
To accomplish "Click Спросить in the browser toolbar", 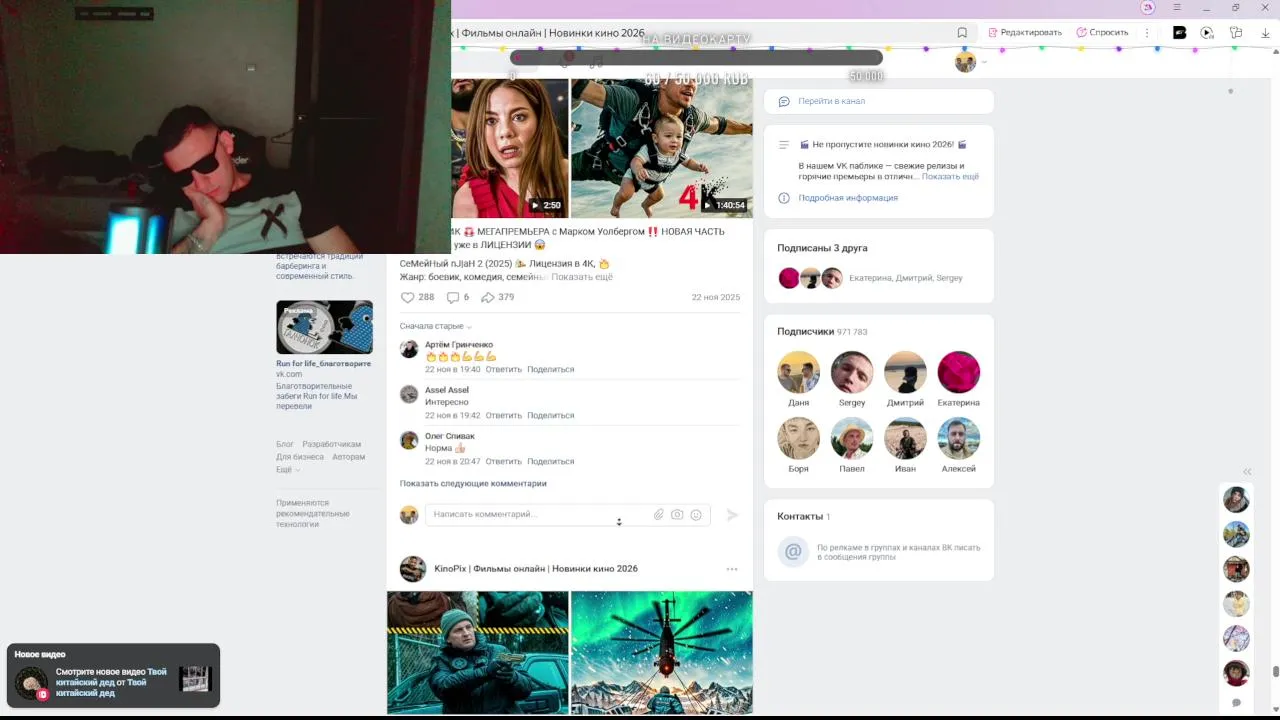I will 1102,32.
